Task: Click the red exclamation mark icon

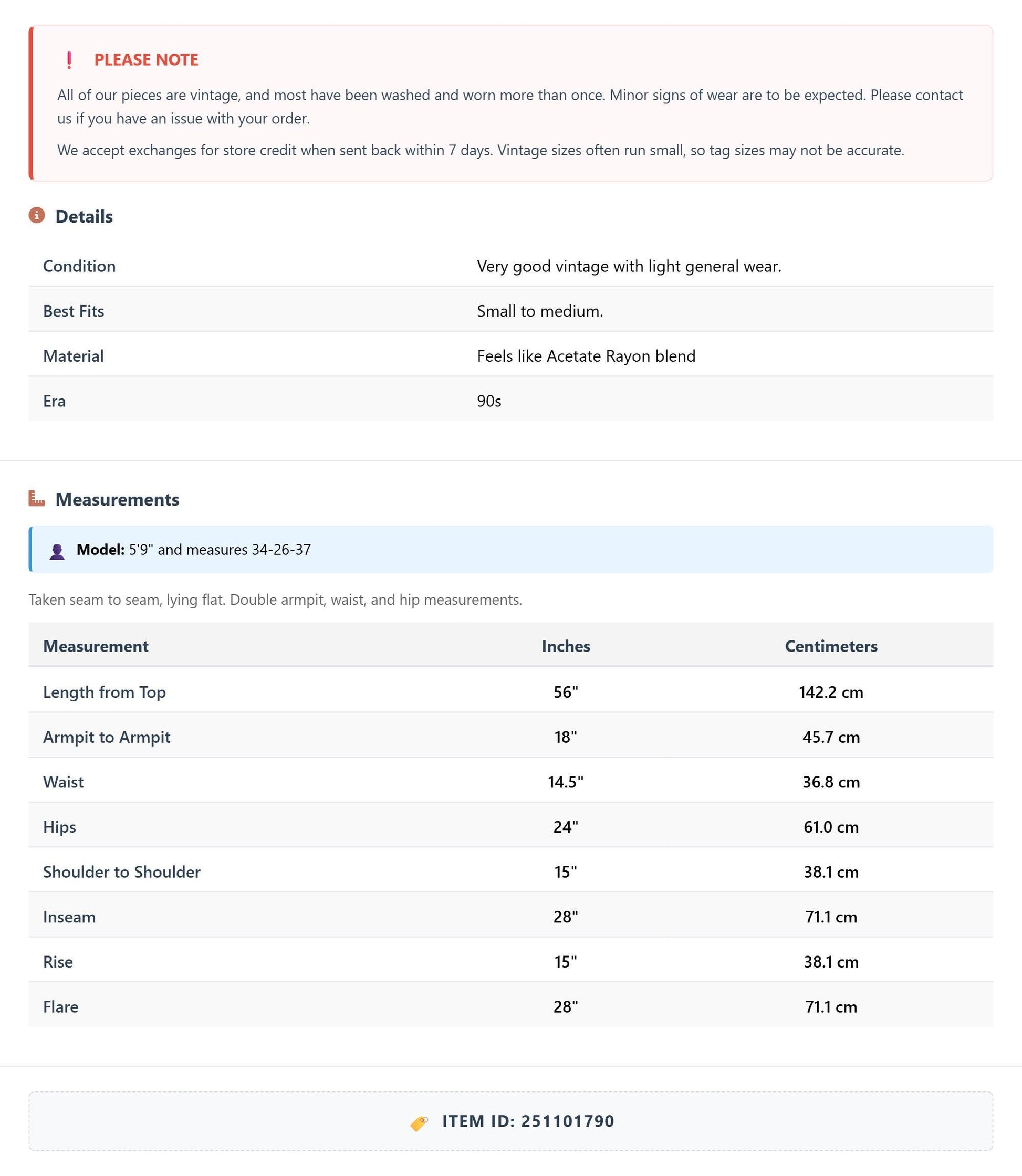Action: [x=69, y=60]
